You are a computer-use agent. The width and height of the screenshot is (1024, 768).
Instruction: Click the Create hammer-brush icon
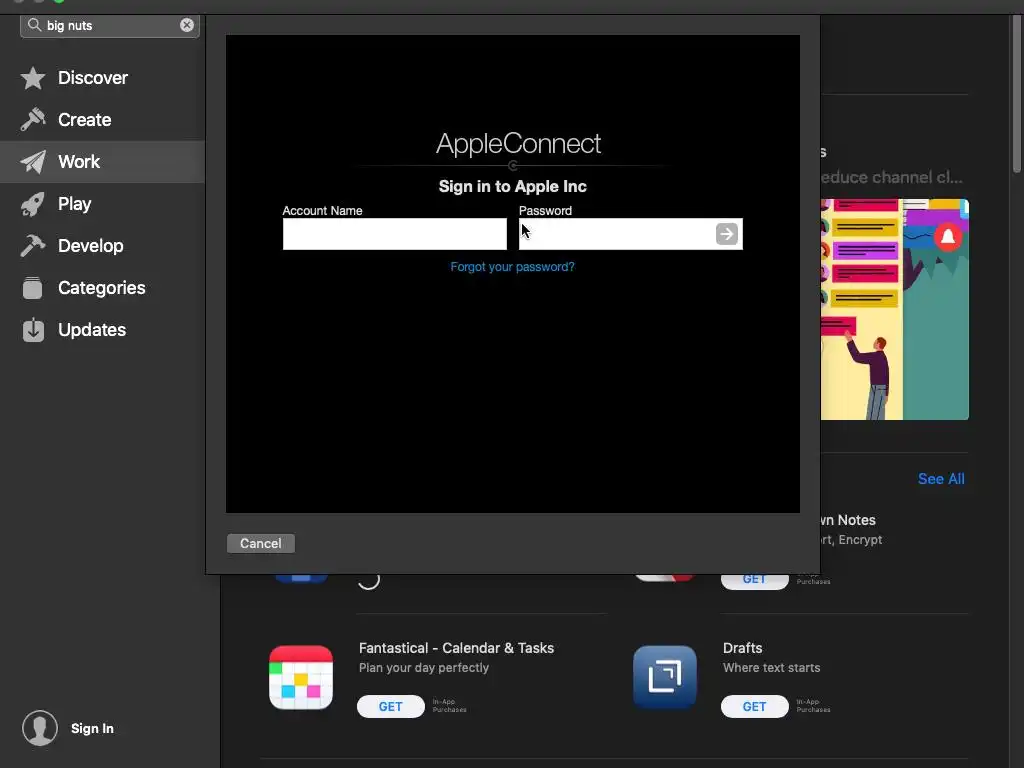[x=33, y=120]
